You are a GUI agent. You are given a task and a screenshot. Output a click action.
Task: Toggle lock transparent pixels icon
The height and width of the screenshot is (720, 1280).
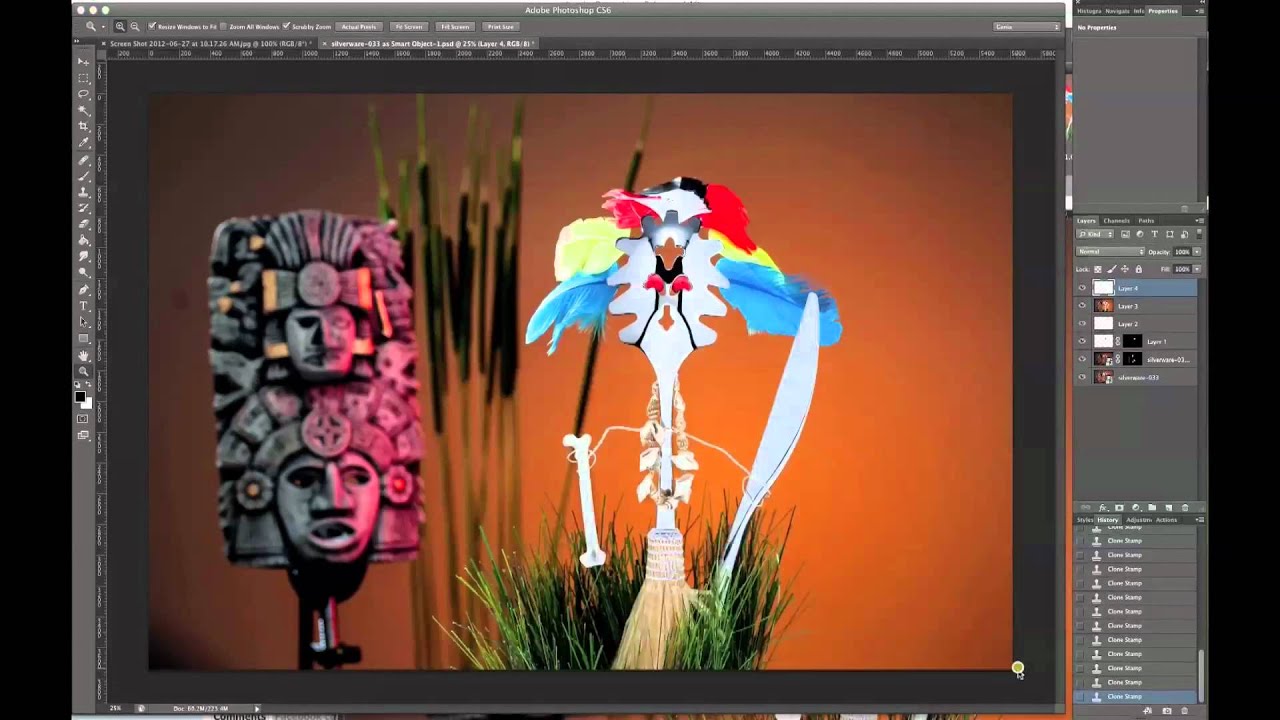[1097, 269]
